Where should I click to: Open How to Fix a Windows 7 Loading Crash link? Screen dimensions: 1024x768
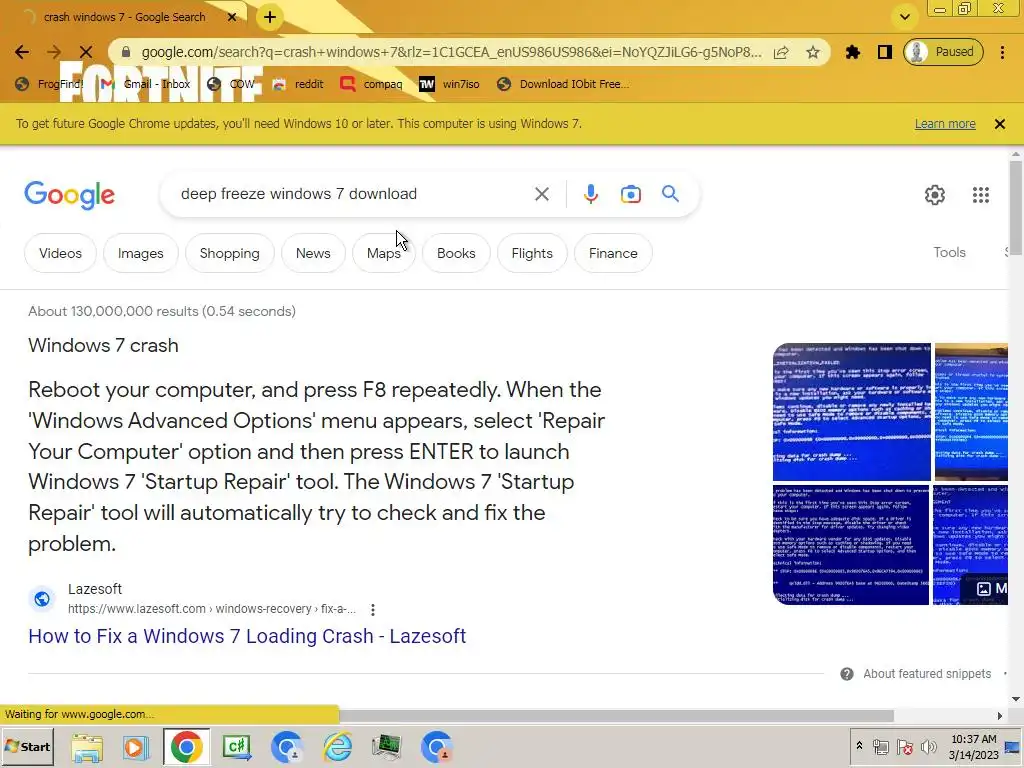[x=247, y=636]
